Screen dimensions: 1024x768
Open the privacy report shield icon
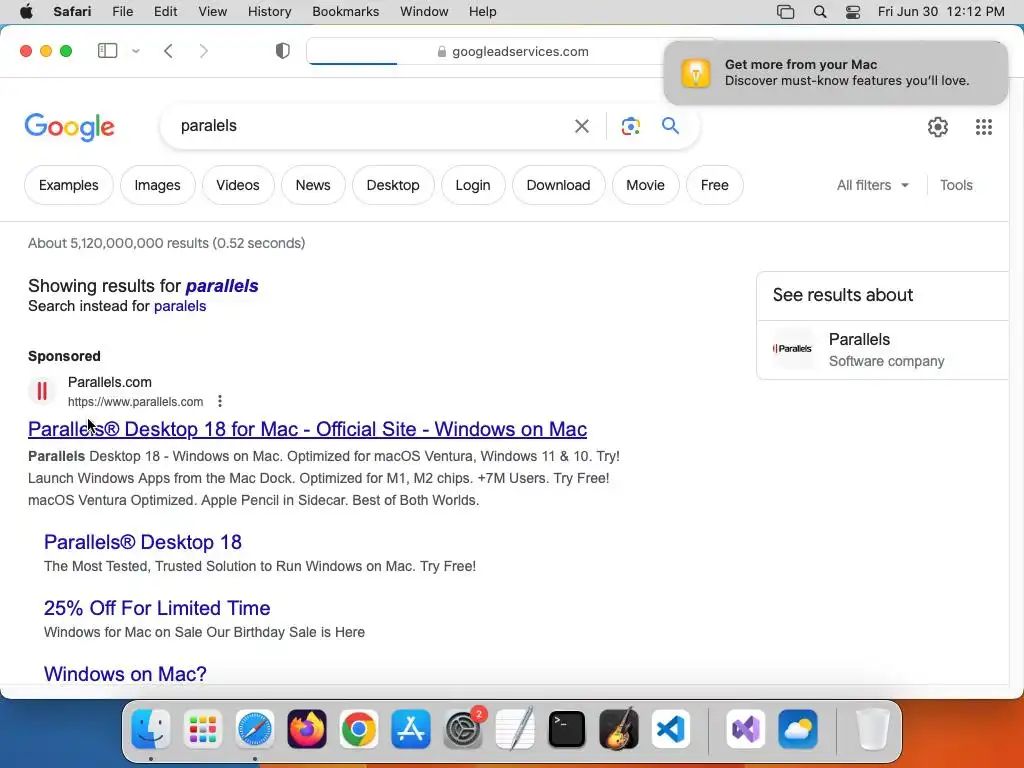pyautogui.click(x=283, y=51)
